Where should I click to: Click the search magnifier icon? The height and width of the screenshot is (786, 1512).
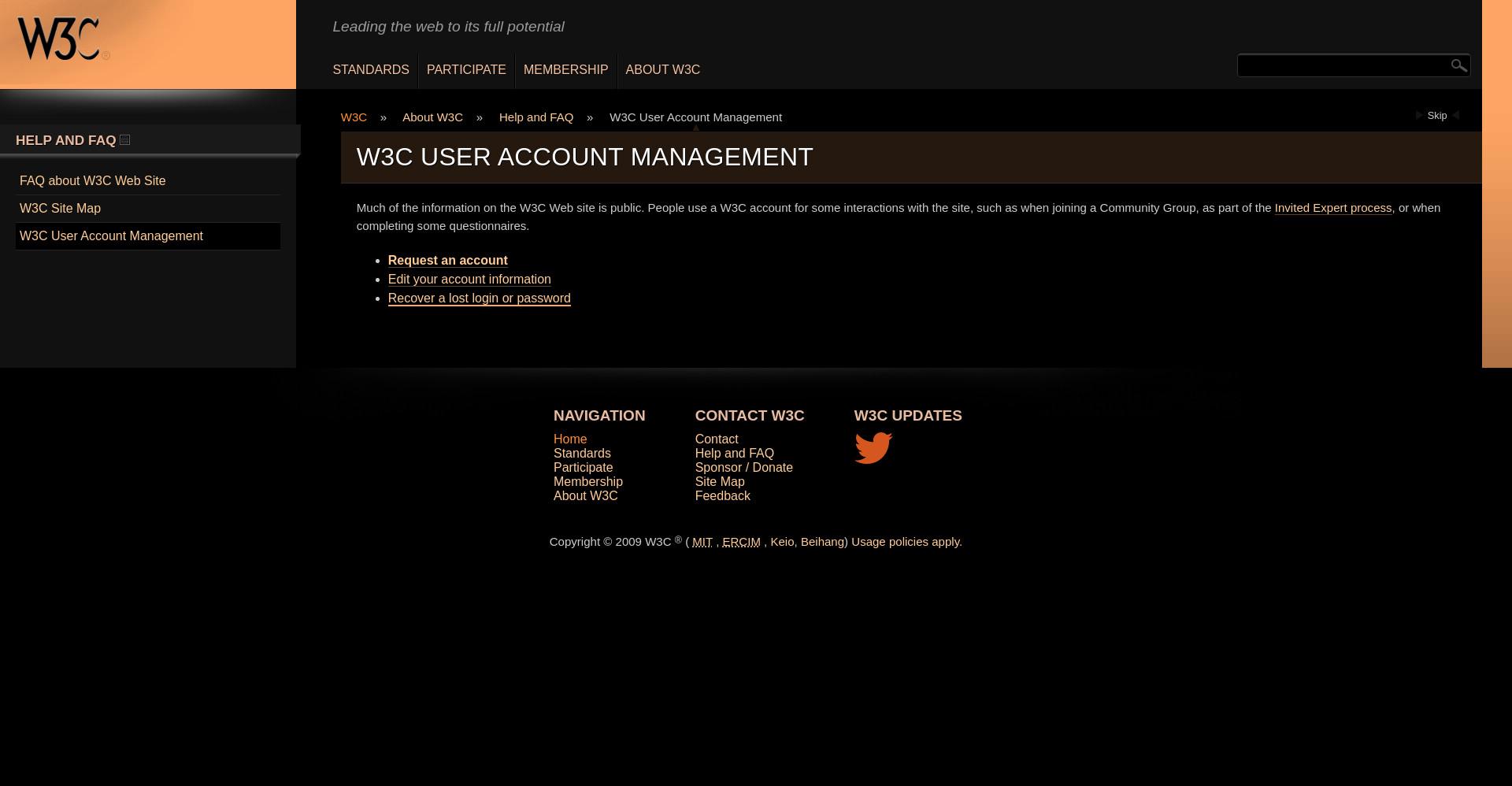[1458, 65]
